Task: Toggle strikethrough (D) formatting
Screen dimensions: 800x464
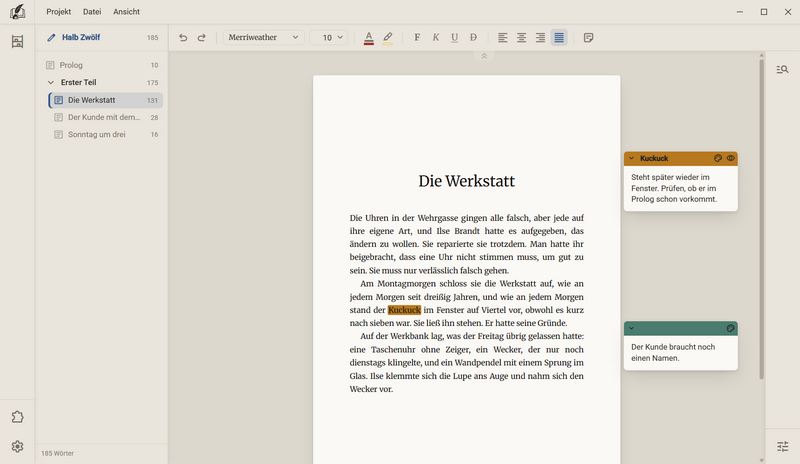Action: pyautogui.click(x=473, y=37)
